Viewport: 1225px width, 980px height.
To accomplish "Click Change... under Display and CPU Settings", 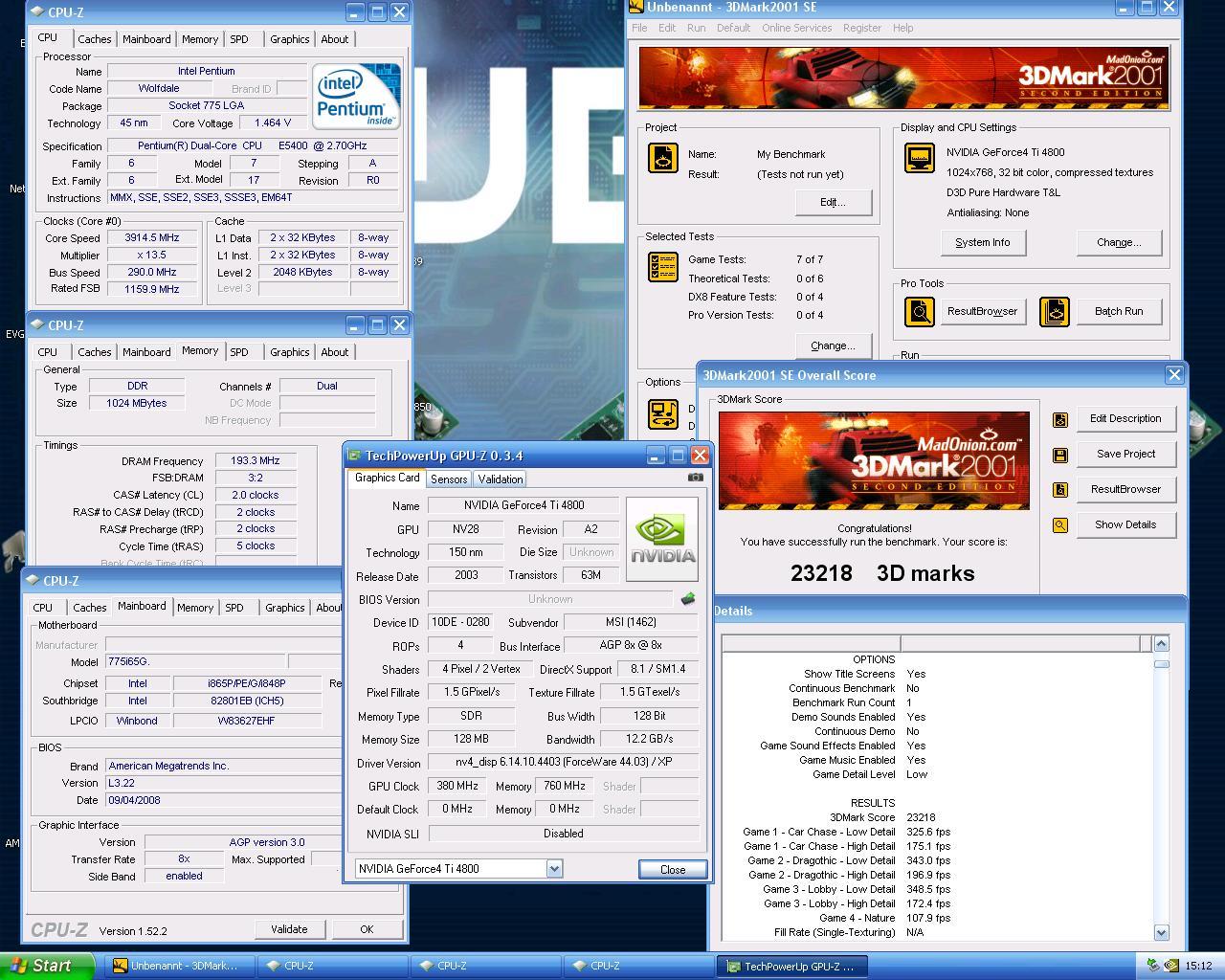I will [1119, 242].
